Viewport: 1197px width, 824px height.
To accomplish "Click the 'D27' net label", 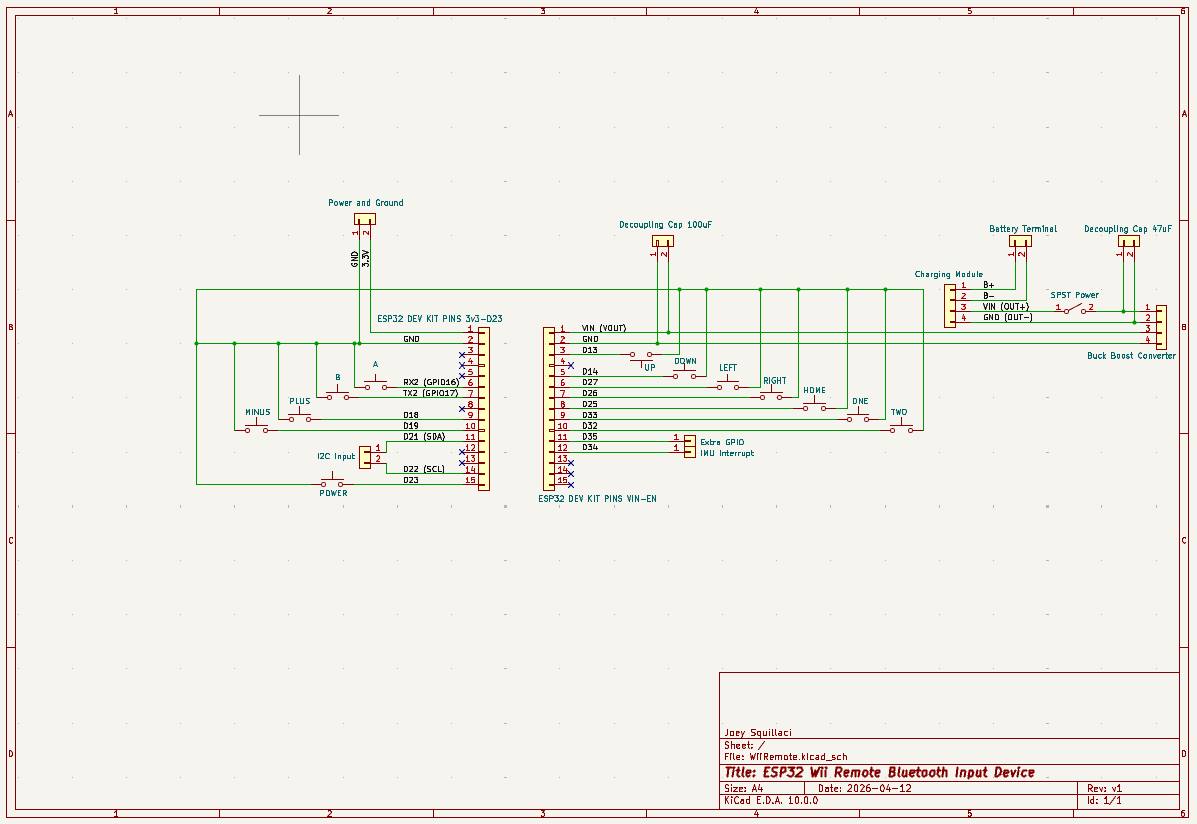I will (x=589, y=383).
